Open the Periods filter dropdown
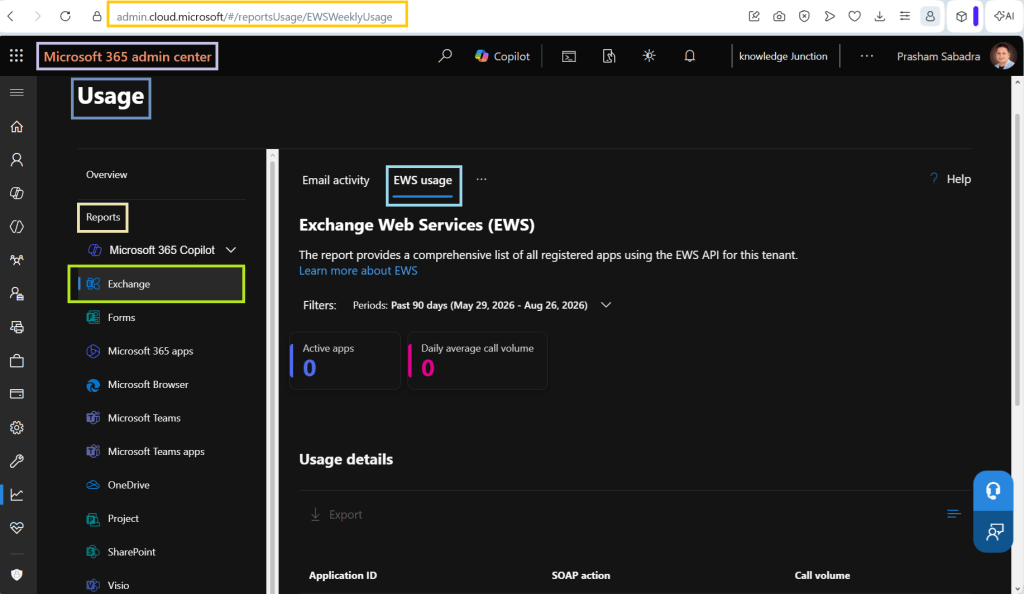This screenshot has height=594, width=1024. click(x=482, y=305)
